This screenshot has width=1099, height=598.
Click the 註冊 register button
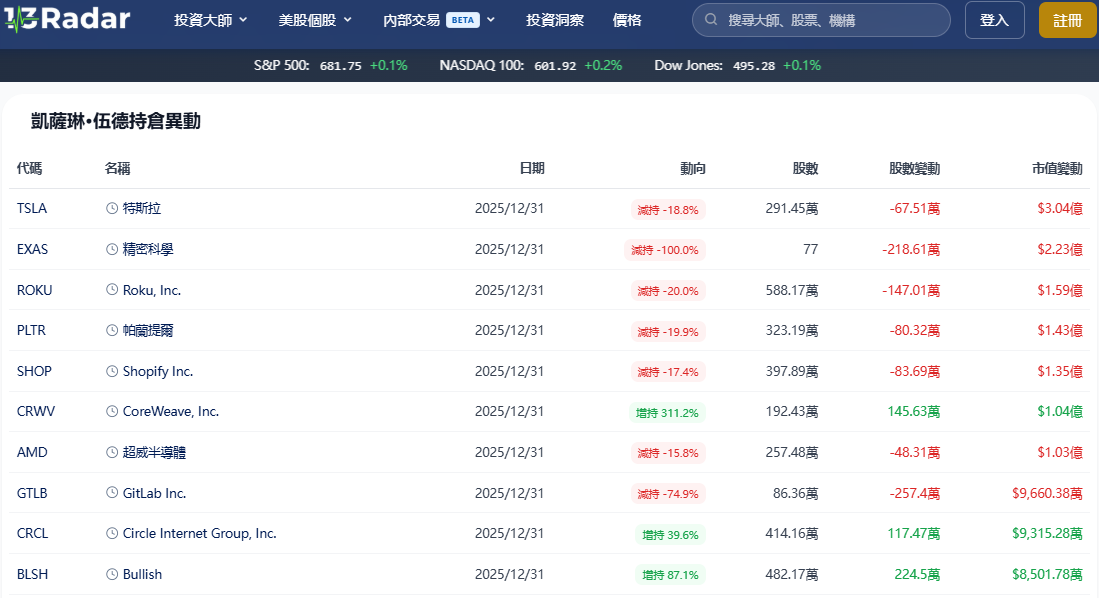1067,20
